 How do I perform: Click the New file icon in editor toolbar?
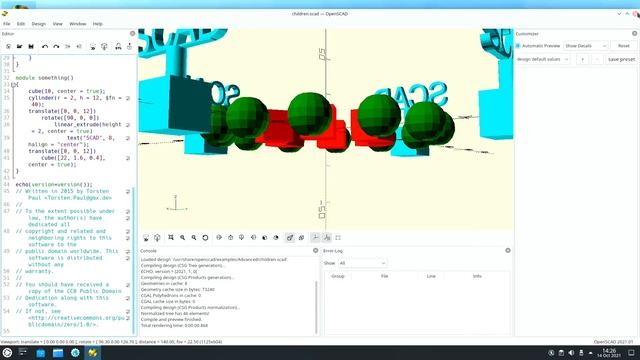point(8,47)
